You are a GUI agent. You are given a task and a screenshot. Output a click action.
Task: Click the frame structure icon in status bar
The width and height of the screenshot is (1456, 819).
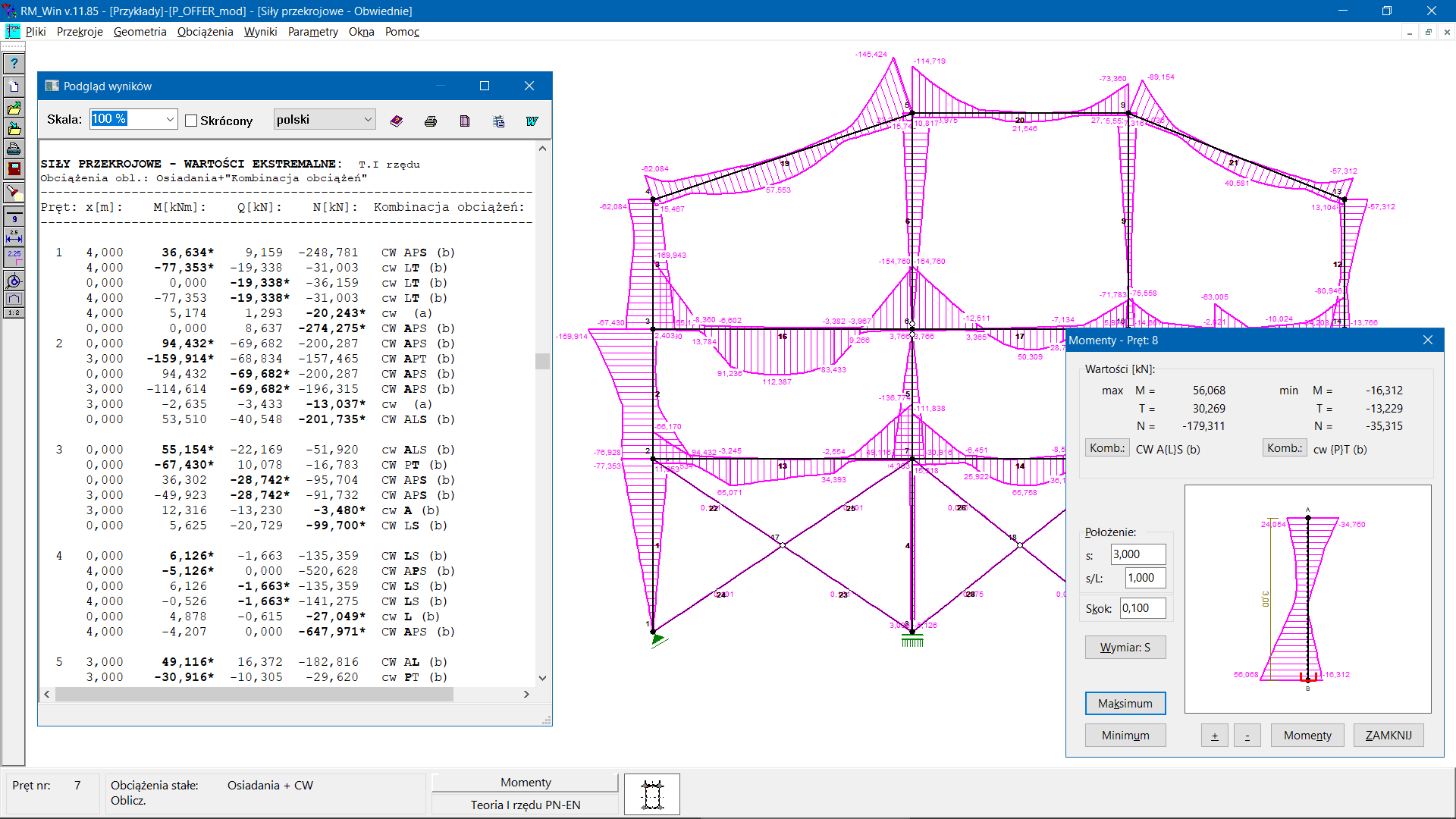tap(652, 794)
